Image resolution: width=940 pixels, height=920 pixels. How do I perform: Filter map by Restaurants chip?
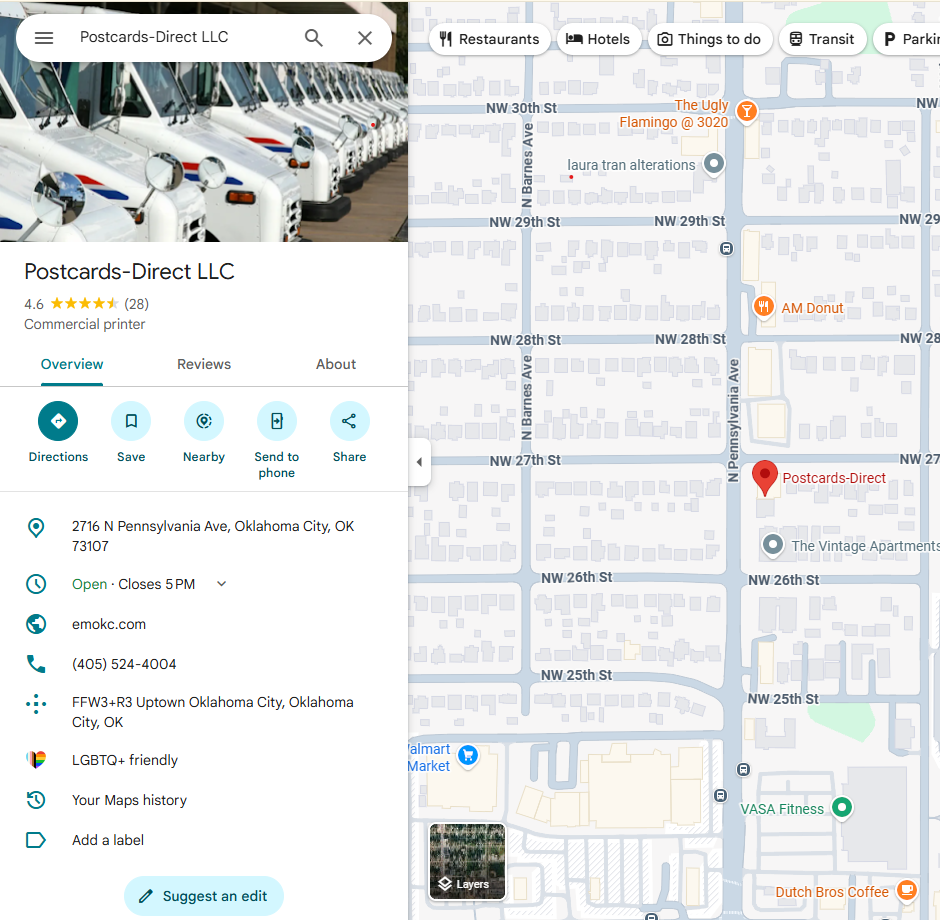coord(489,39)
